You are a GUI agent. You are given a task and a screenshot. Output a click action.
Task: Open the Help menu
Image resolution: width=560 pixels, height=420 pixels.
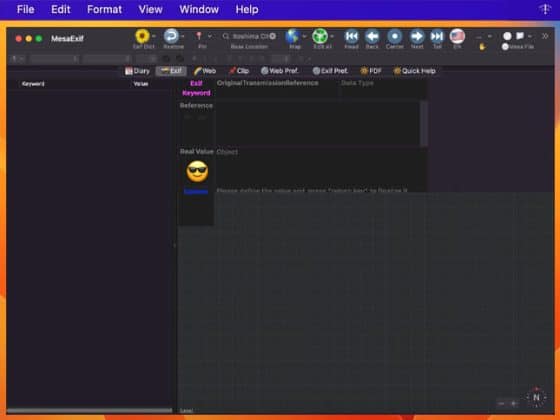pos(247,9)
